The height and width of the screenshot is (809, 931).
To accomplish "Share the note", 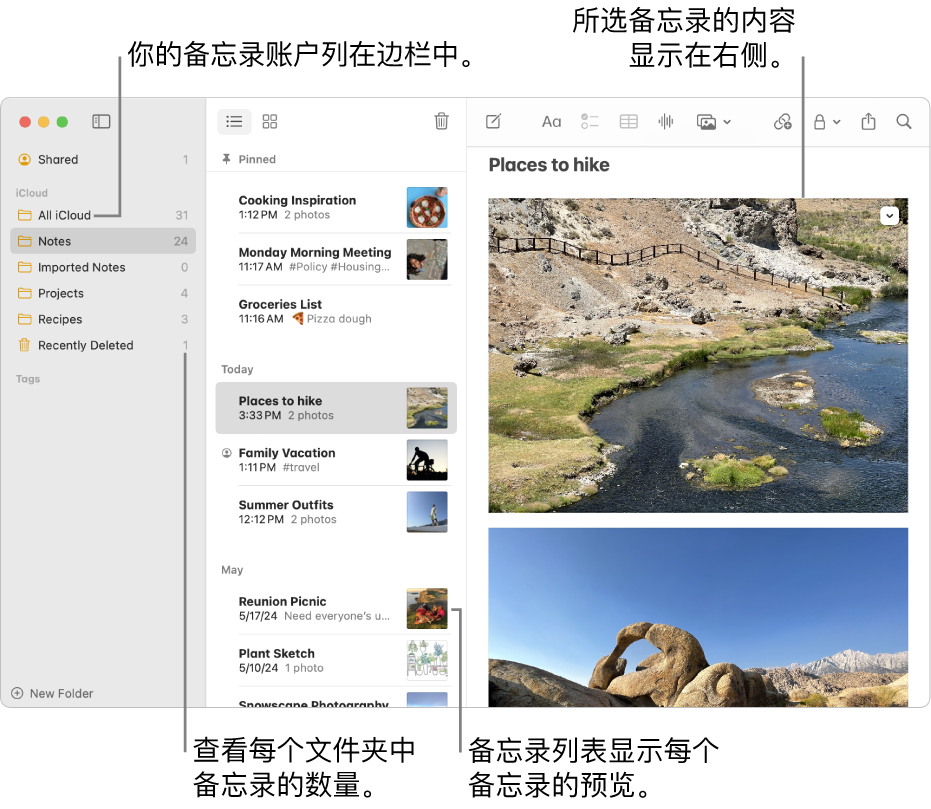I will click(x=868, y=121).
